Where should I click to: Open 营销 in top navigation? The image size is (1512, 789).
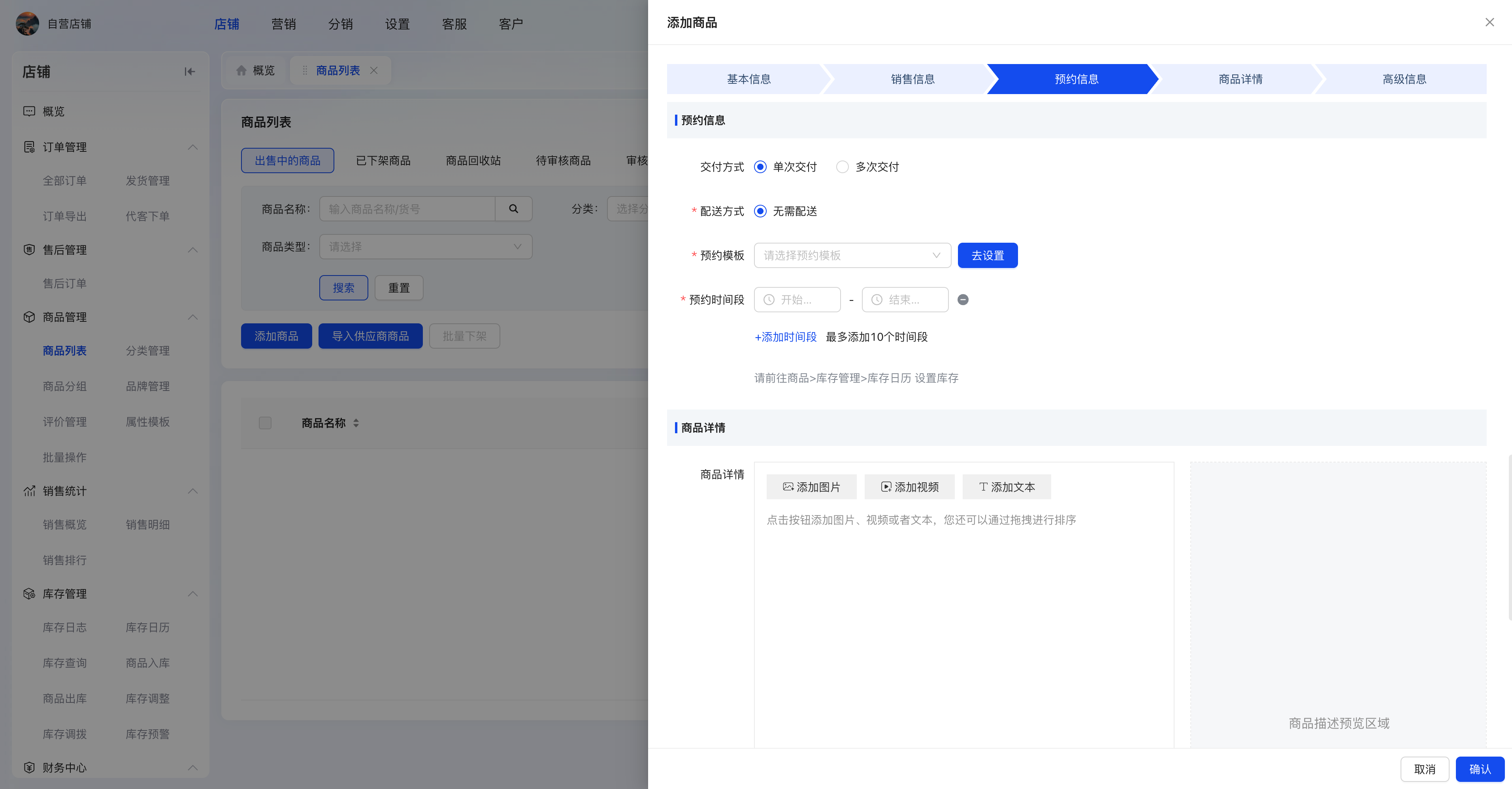pyautogui.click(x=283, y=24)
